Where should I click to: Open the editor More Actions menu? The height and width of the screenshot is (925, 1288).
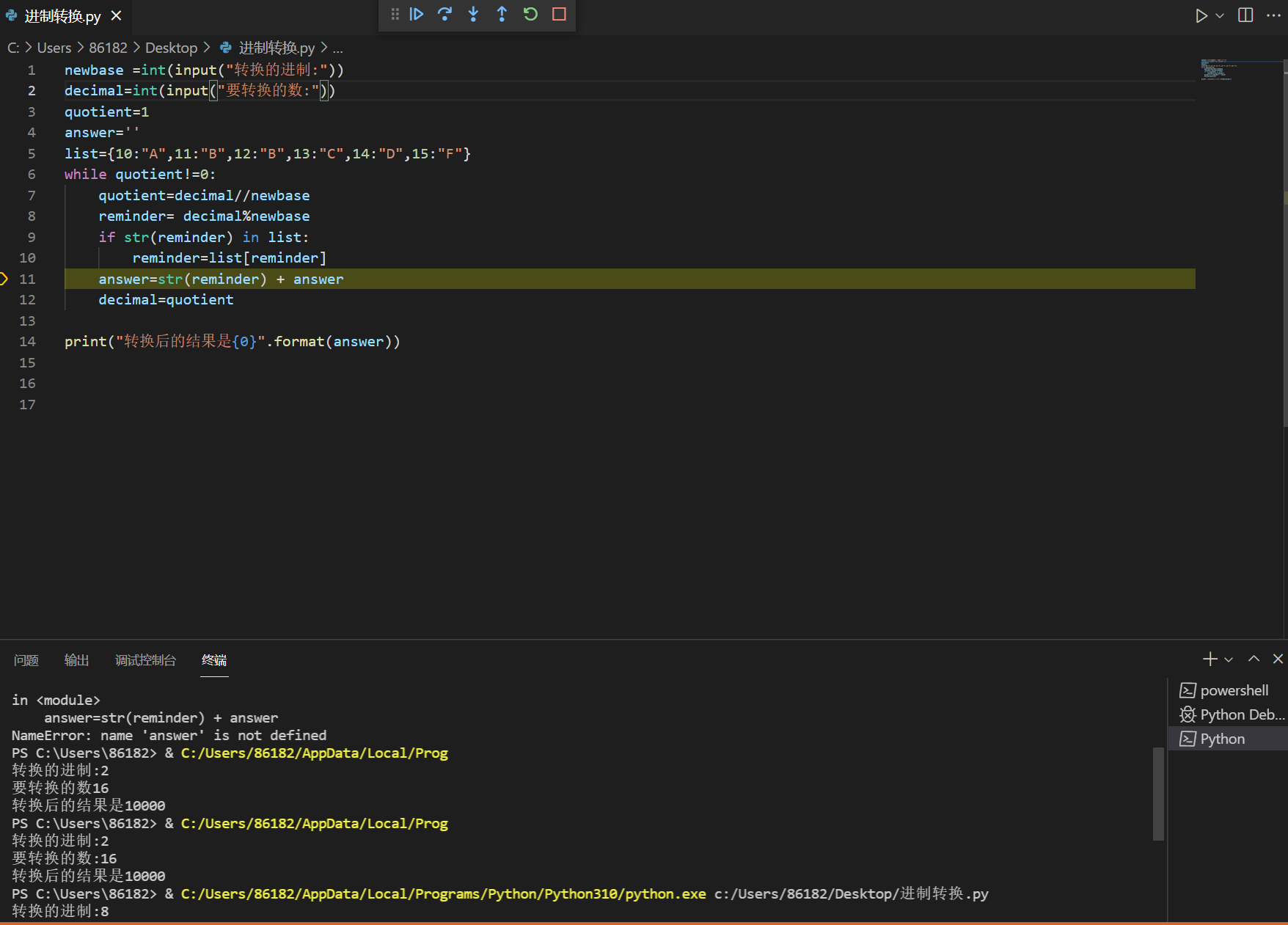(1273, 15)
